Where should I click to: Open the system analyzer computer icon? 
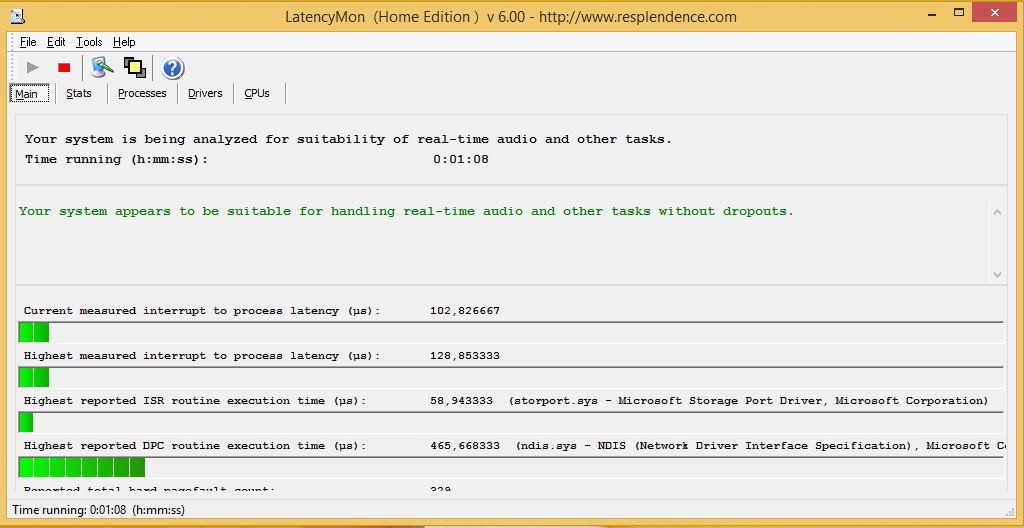click(x=103, y=67)
